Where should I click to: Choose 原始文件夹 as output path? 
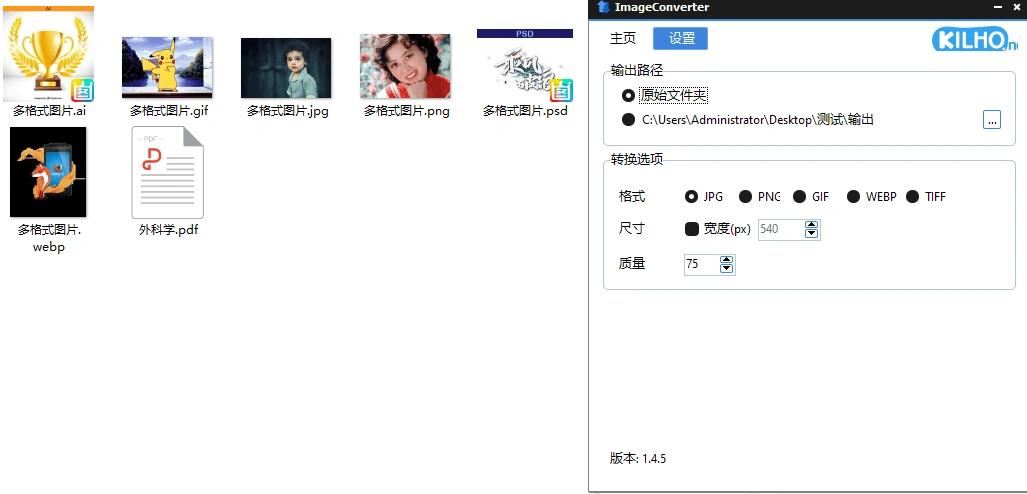tap(628, 96)
